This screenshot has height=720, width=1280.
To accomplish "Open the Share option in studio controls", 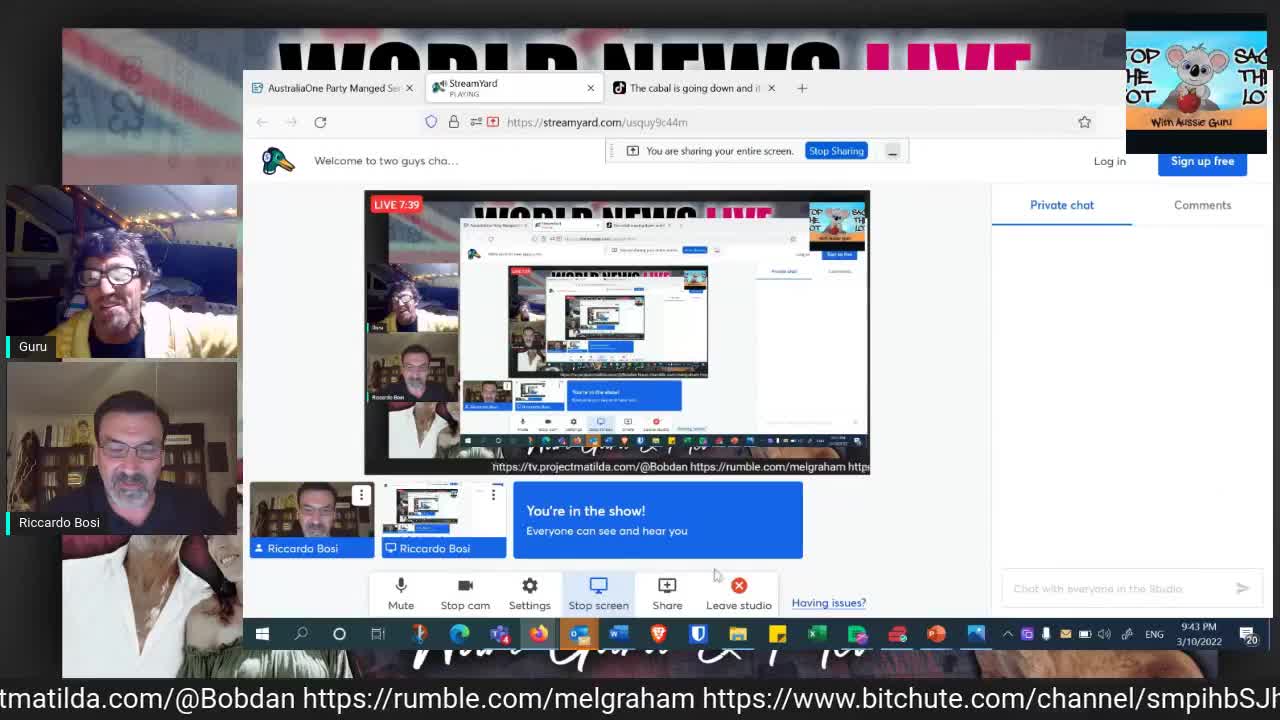I will pyautogui.click(x=667, y=593).
